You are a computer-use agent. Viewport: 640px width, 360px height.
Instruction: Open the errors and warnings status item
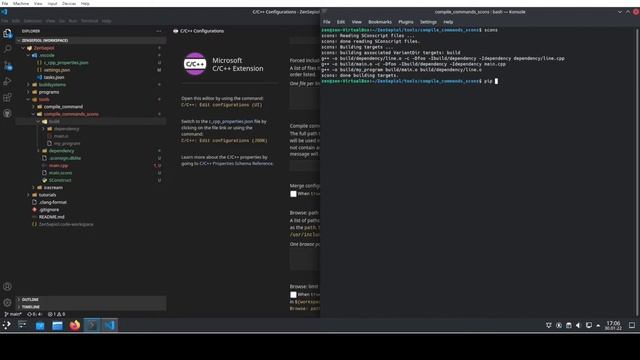pyautogui.click(x=56, y=314)
